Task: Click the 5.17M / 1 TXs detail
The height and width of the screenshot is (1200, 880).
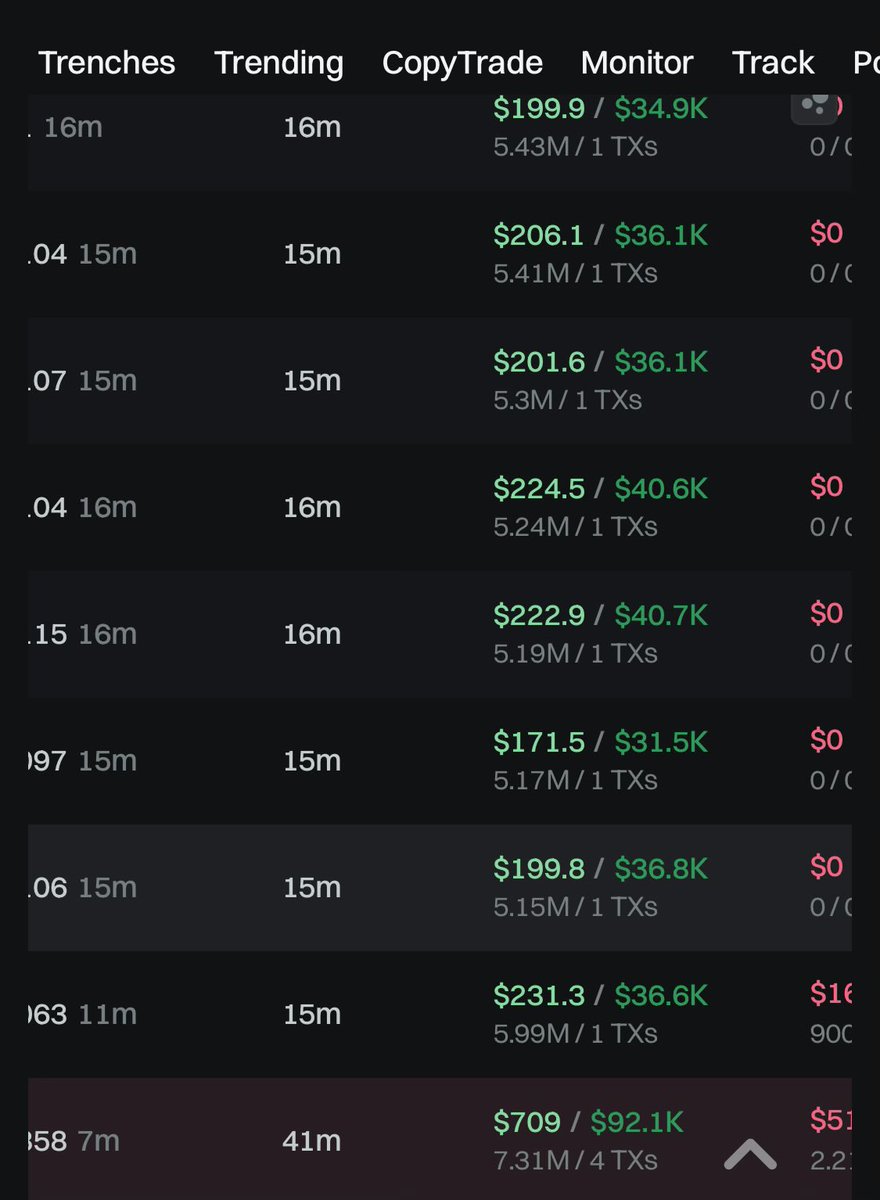Action: [x=575, y=780]
